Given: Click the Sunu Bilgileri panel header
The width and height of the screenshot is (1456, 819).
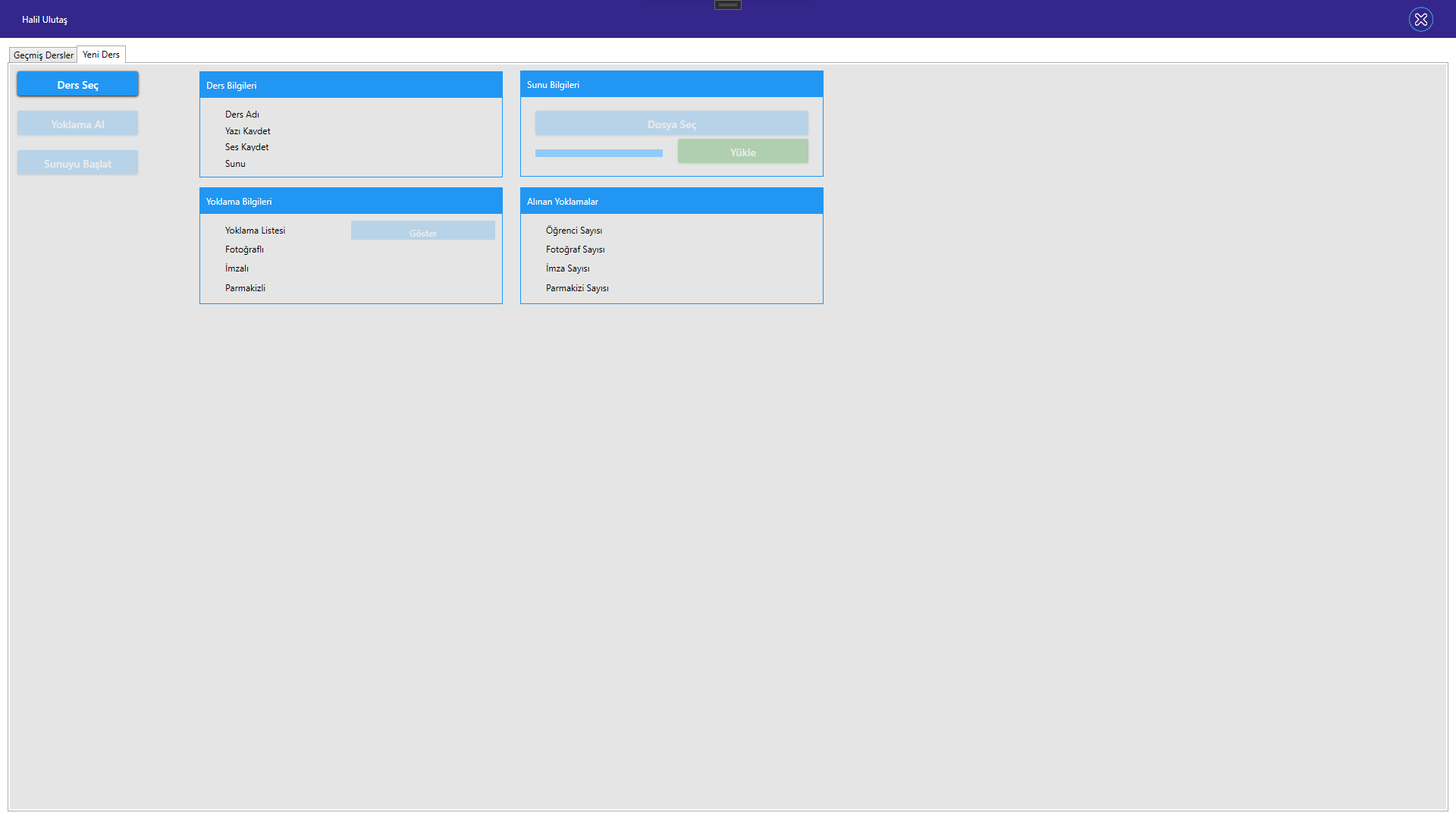Looking at the screenshot, I should (x=671, y=85).
